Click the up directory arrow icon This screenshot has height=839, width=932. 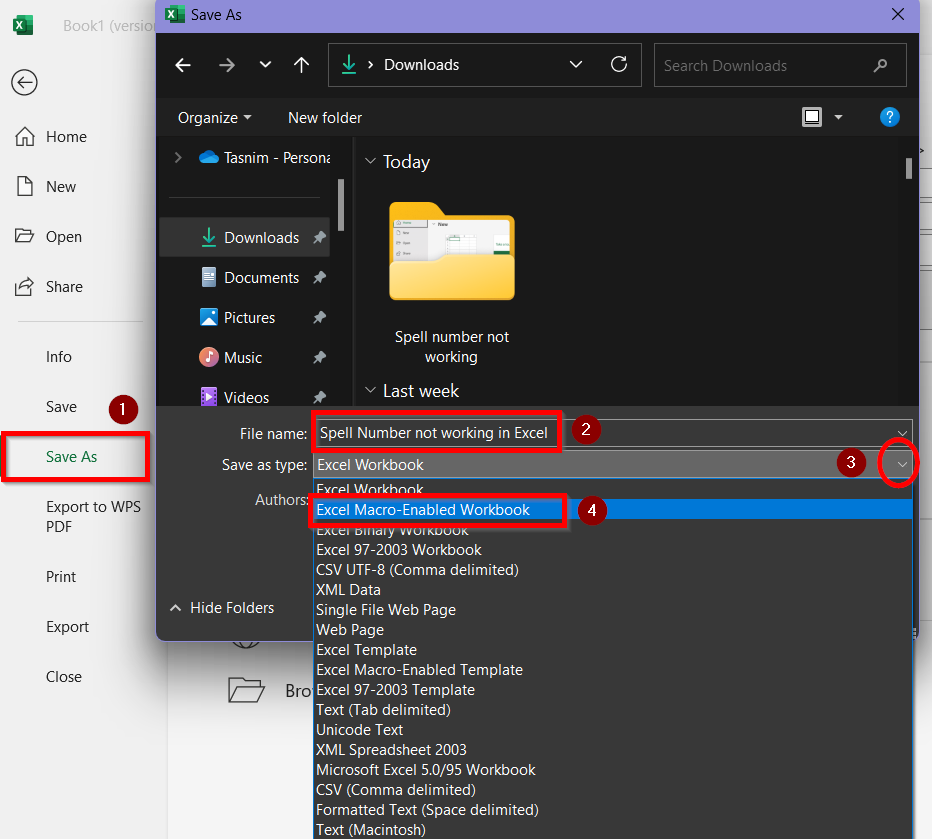pyautogui.click(x=302, y=65)
